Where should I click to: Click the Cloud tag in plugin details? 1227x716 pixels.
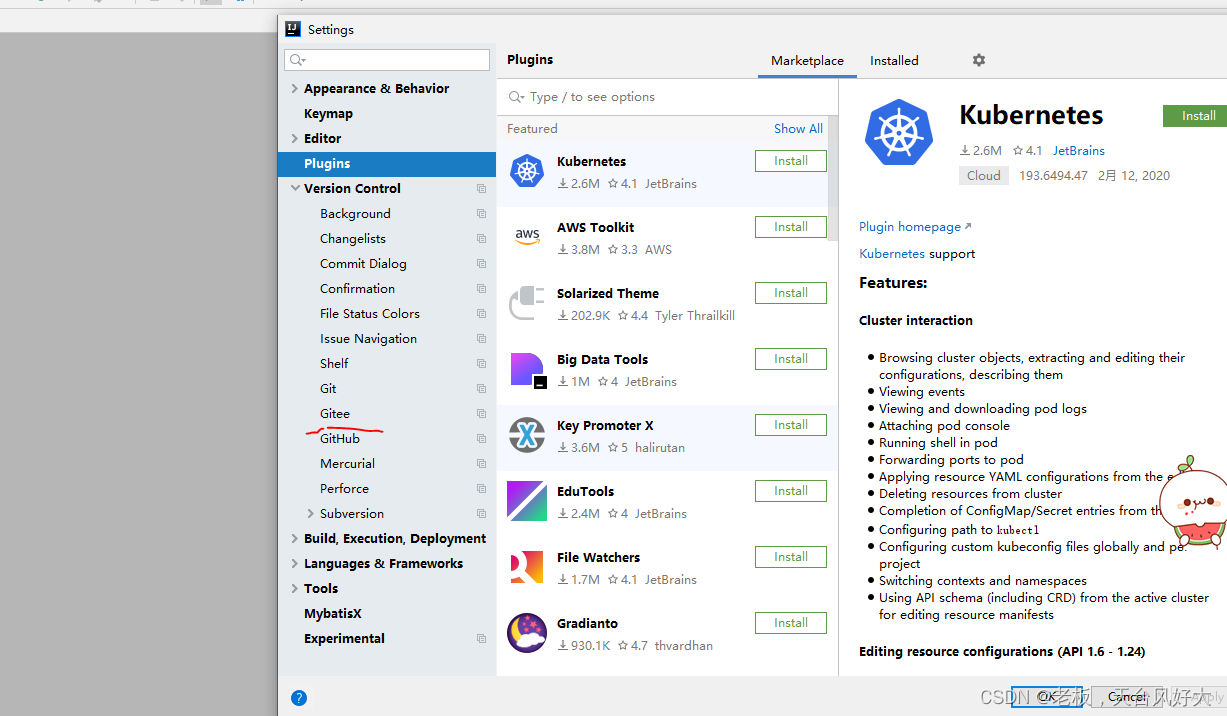point(983,176)
